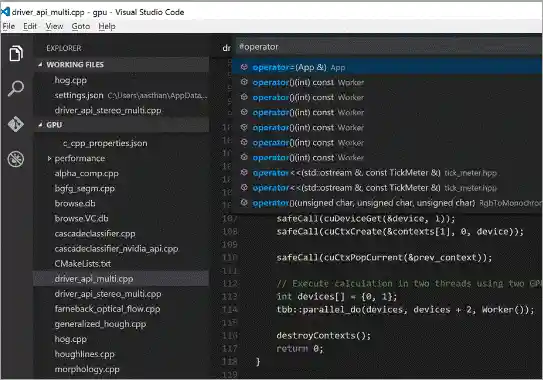The height and width of the screenshot is (380, 543).
Task: Click the return 0; code line
Action: pyautogui.click(x=300, y=348)
